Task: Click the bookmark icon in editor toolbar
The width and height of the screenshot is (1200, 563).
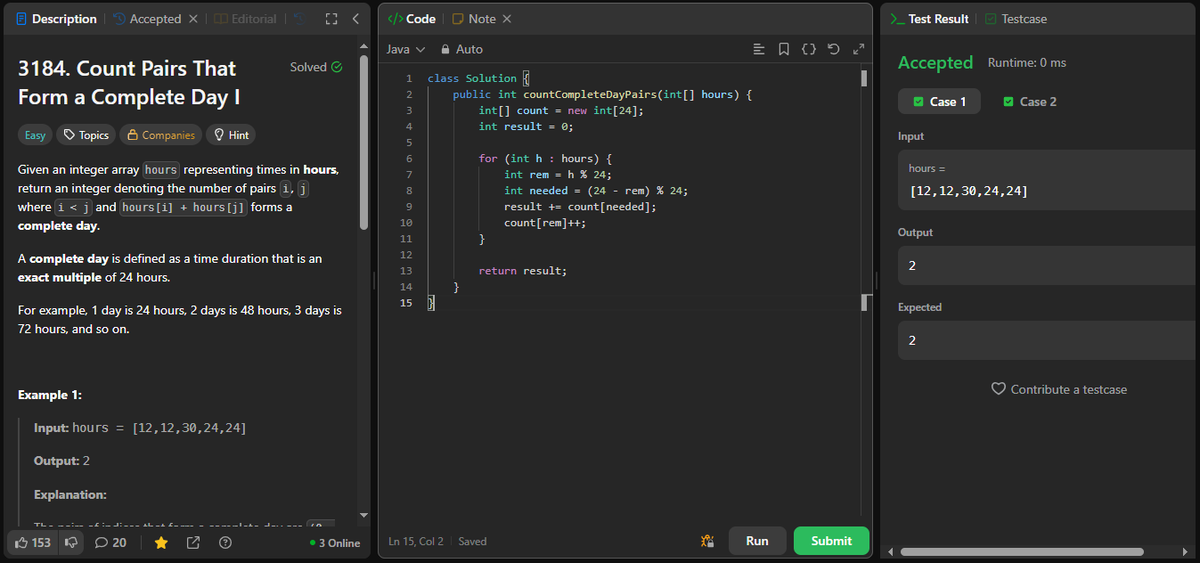Action: [x=783, y=49]
